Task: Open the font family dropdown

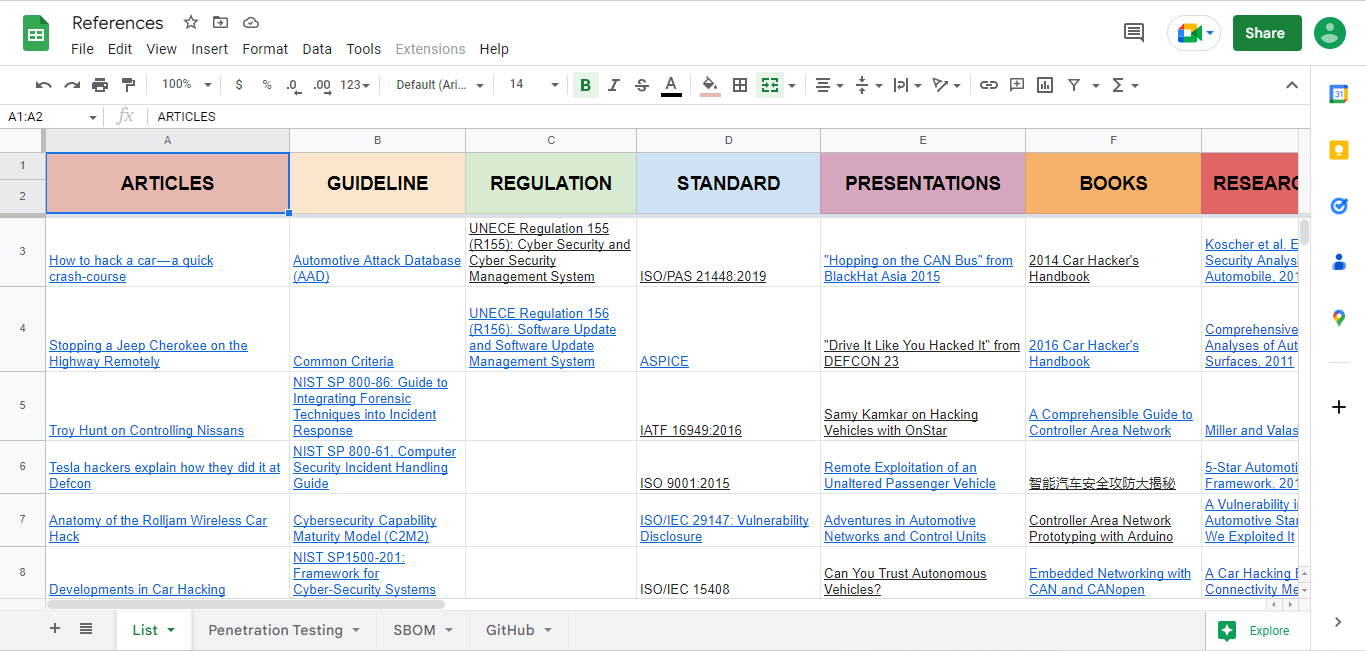Action: tap(440, 85)
